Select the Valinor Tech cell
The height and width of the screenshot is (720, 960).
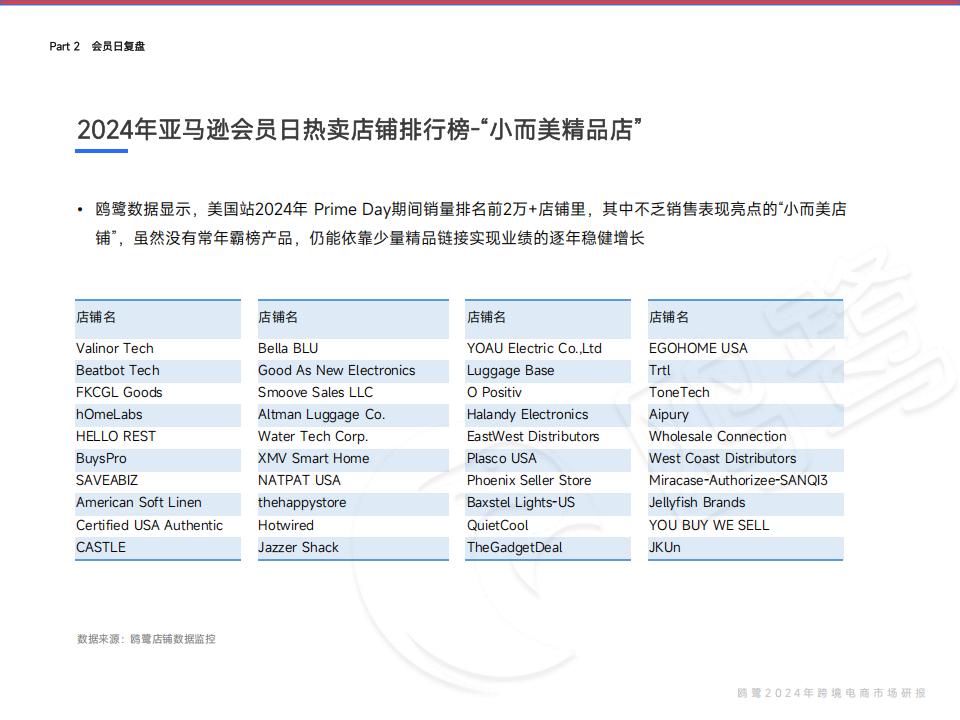coord(158,348)
